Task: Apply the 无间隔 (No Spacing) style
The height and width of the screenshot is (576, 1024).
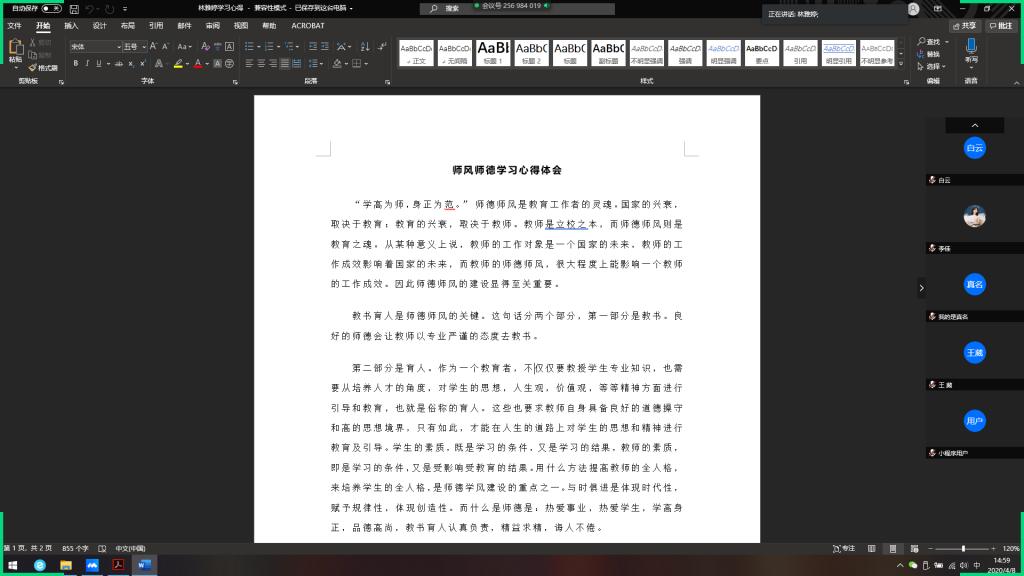Action: point(455,53)
